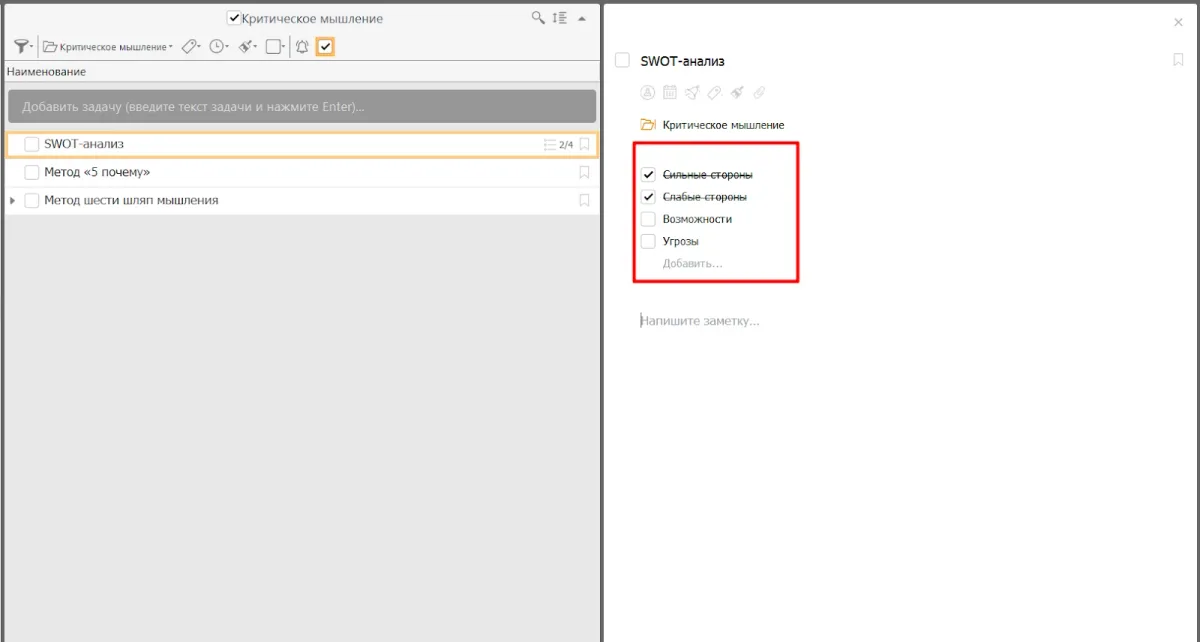This screenshot has width=1200, height=642.
Task: Click the tag icon in task details
Action: pyautogui.click(x=714, y=93)
